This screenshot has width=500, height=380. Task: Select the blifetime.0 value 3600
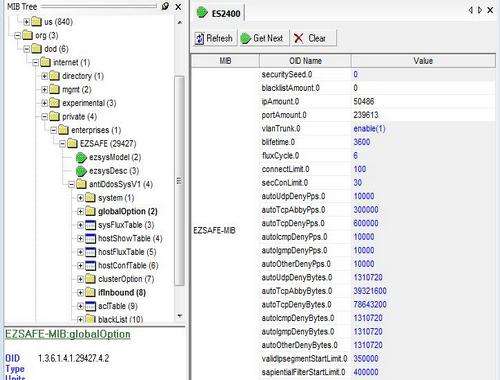pyautogui.click(x=362, y=142)
